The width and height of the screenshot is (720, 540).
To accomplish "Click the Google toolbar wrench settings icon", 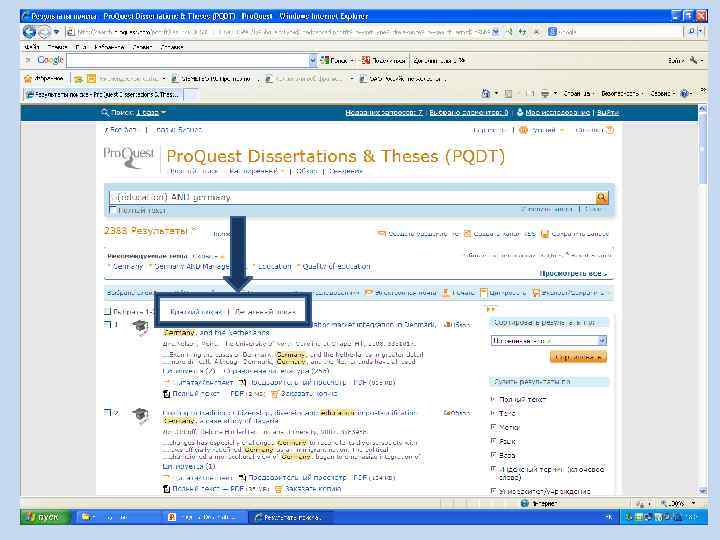I will click(693, 60).
